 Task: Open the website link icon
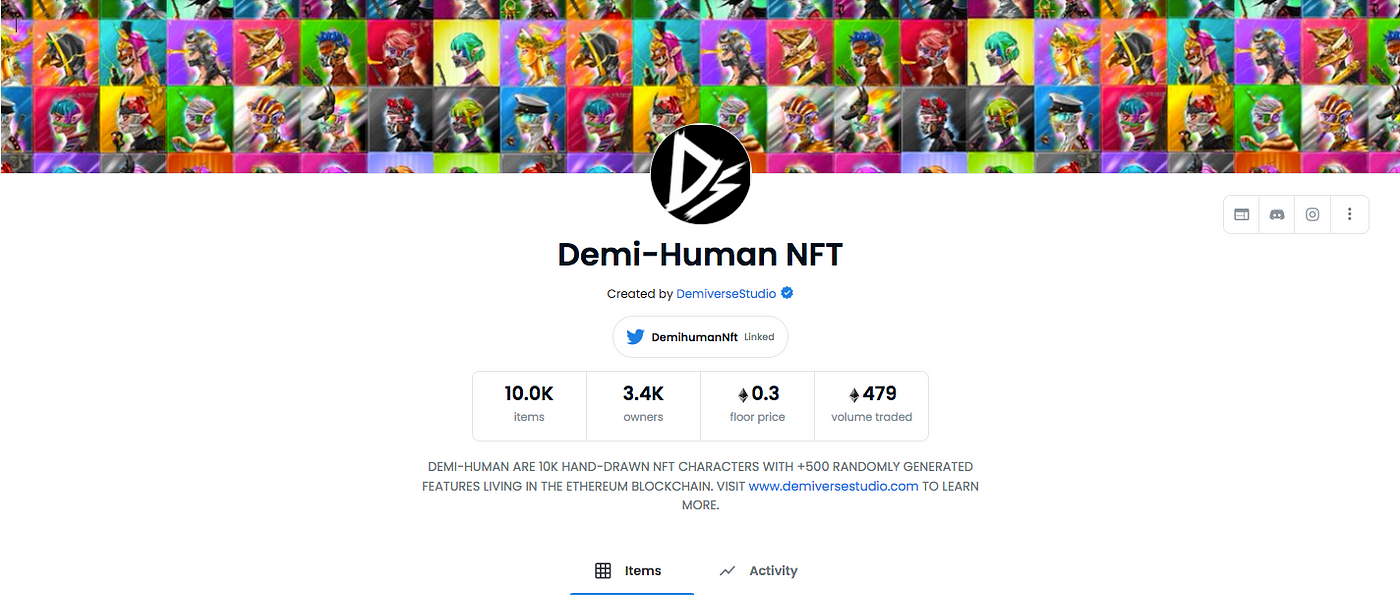(x=1241, y=214)
